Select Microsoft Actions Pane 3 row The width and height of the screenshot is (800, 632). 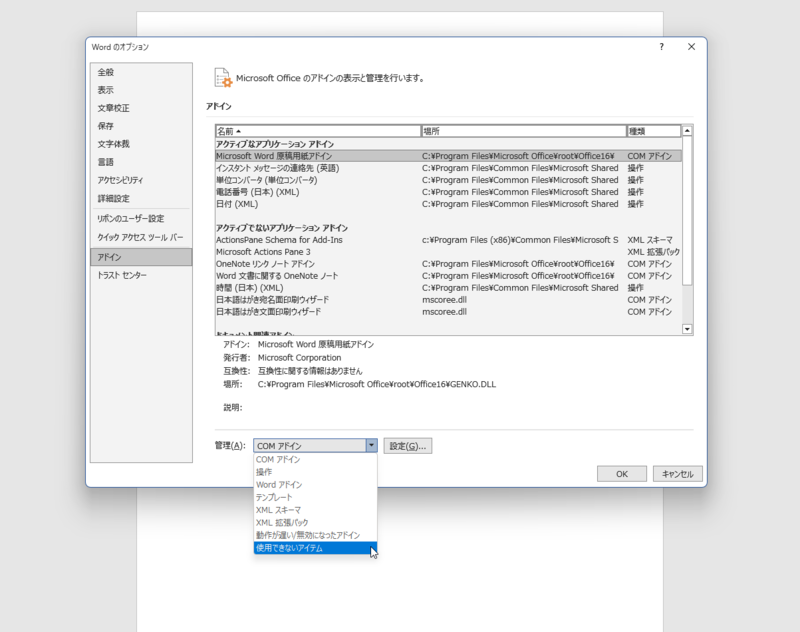click(448, 252)
